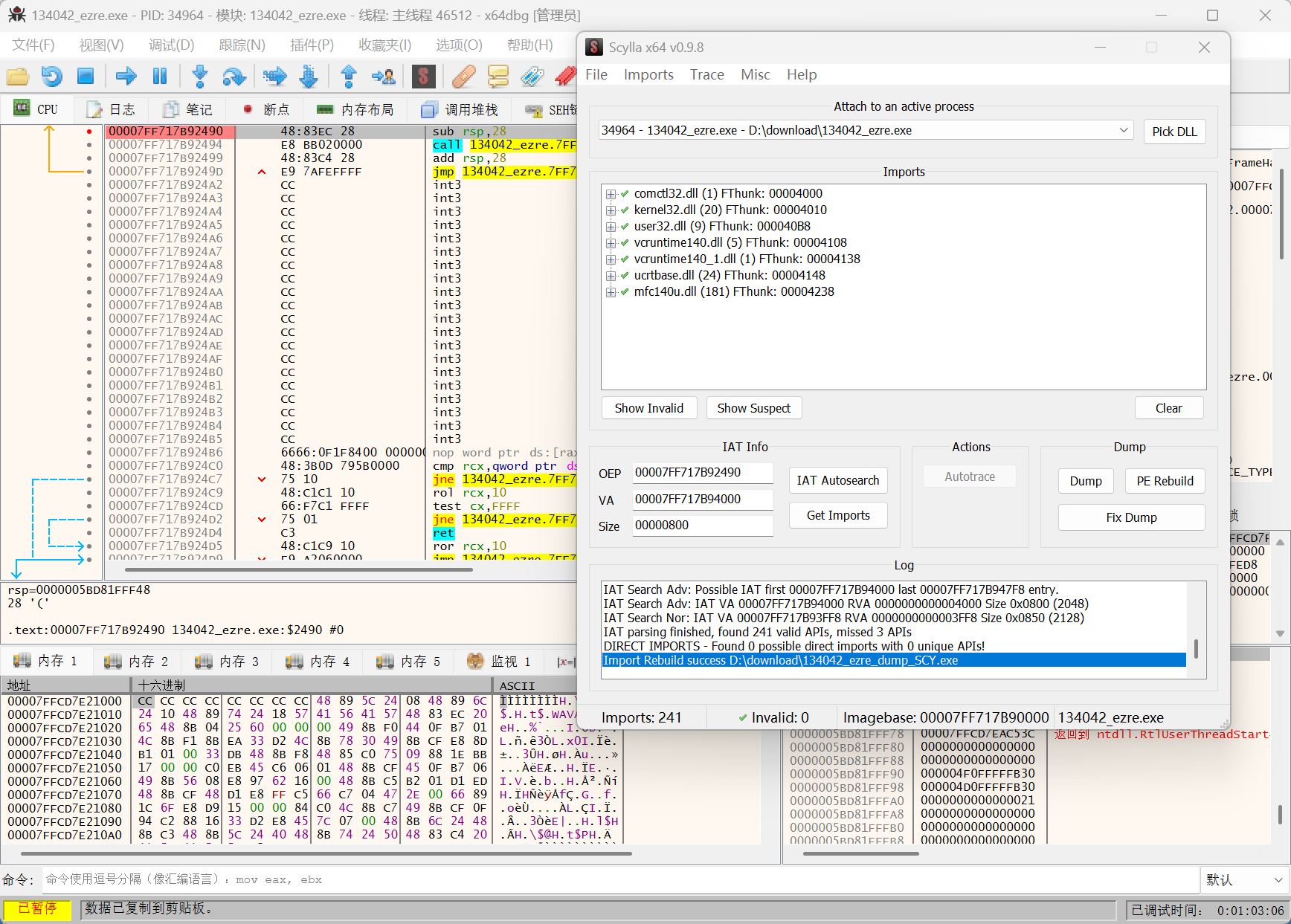Click the open file folder icon
The image size is (1291, 924).
click(x=18, y=76)
